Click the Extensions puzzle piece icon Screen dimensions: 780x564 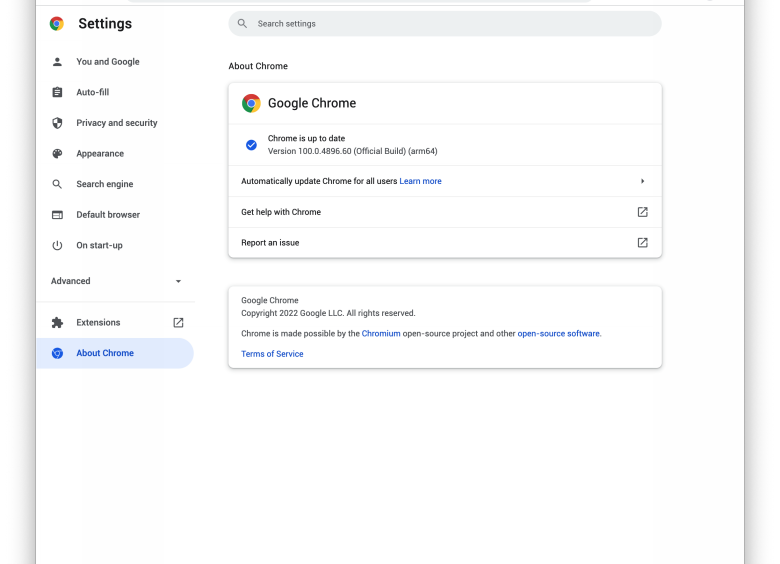click(x=57, y=323)
